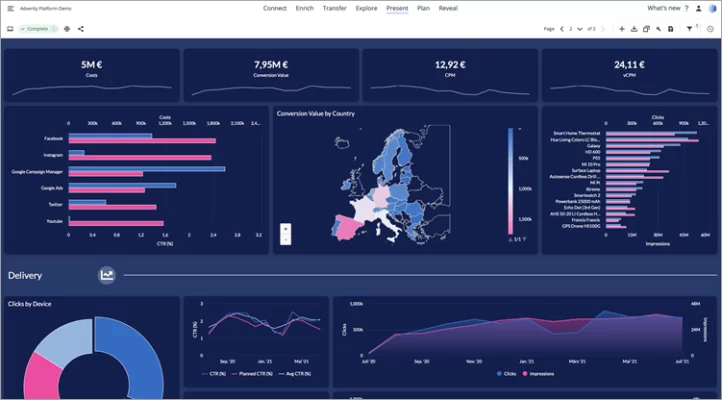Open the user profile icon
The width and height of the screenshot is (722, 400).
[x=699, y=8]
